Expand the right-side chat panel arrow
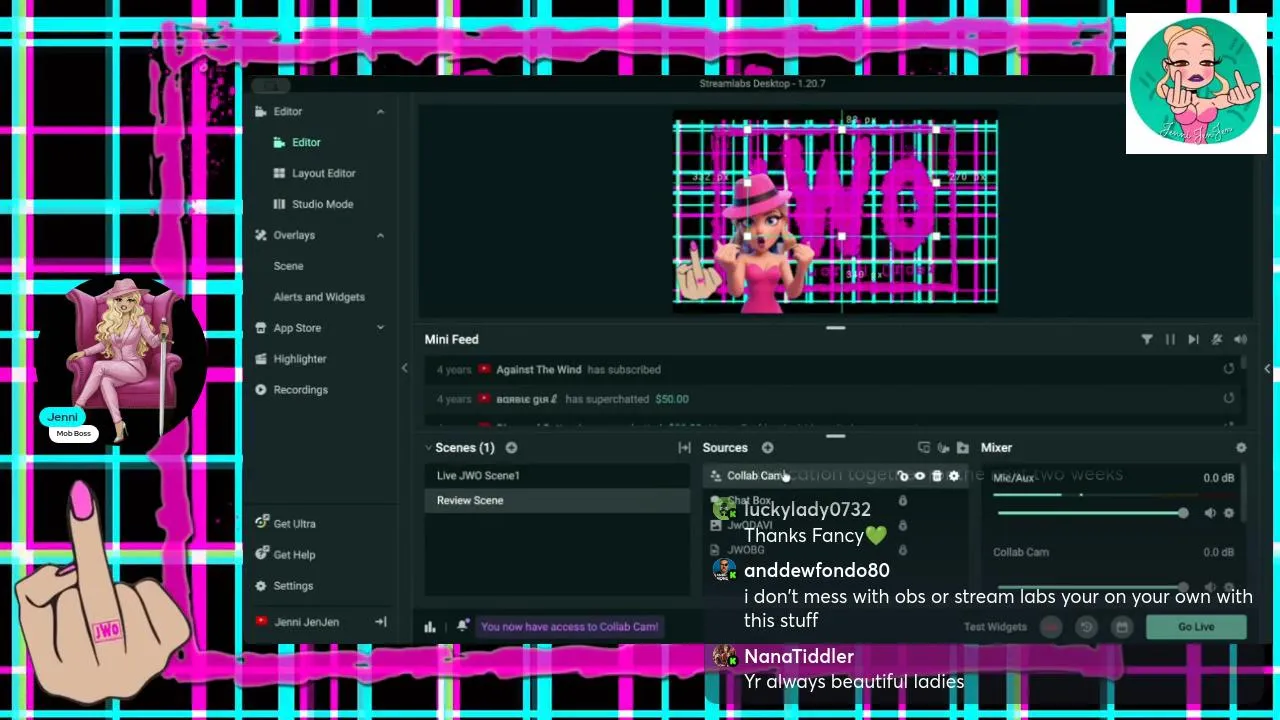The width and height of the screenshot is (1280, 720). pos(1267,369)
